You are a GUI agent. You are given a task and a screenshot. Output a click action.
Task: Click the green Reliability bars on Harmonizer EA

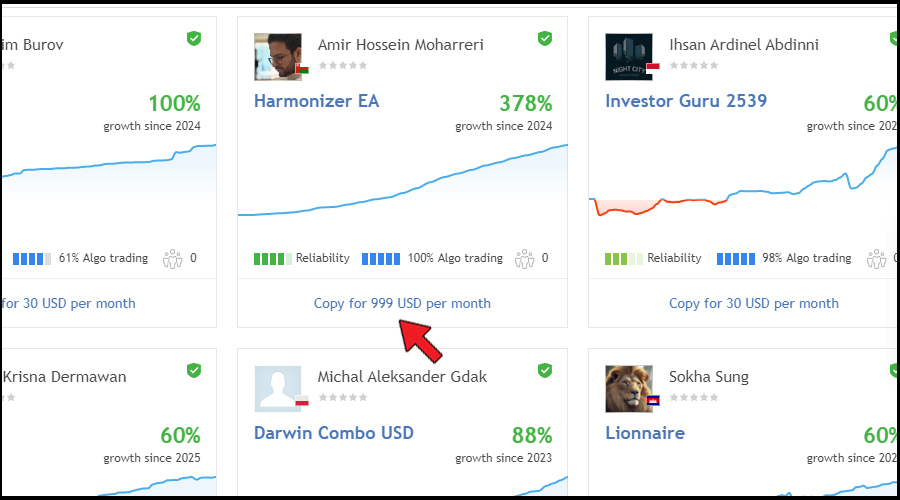pyautogui.click(x=272, y=258)
